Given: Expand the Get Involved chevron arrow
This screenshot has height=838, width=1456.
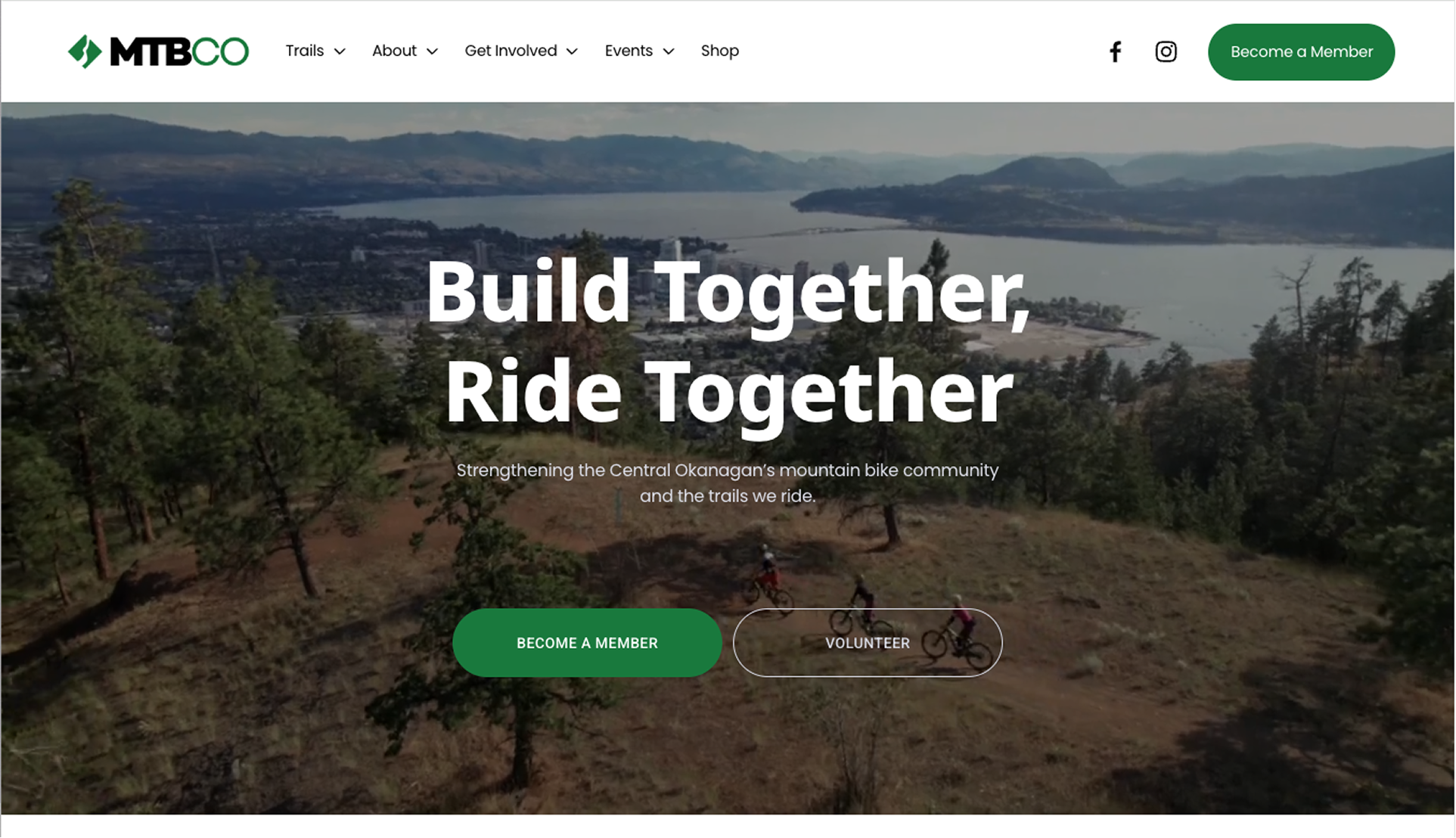Looking at the screenshot, I should (x=572, y=51).
